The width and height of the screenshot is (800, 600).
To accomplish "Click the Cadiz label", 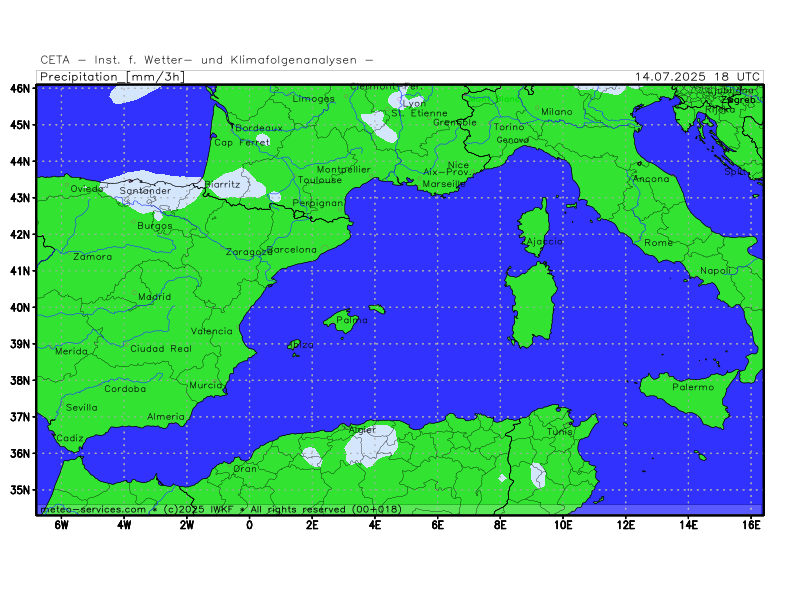I will click(x=69, y=438).
